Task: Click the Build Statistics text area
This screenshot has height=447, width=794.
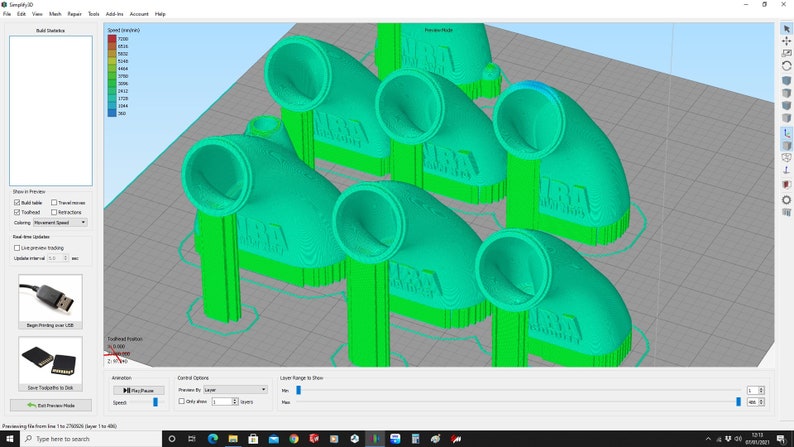Action: 51,110
